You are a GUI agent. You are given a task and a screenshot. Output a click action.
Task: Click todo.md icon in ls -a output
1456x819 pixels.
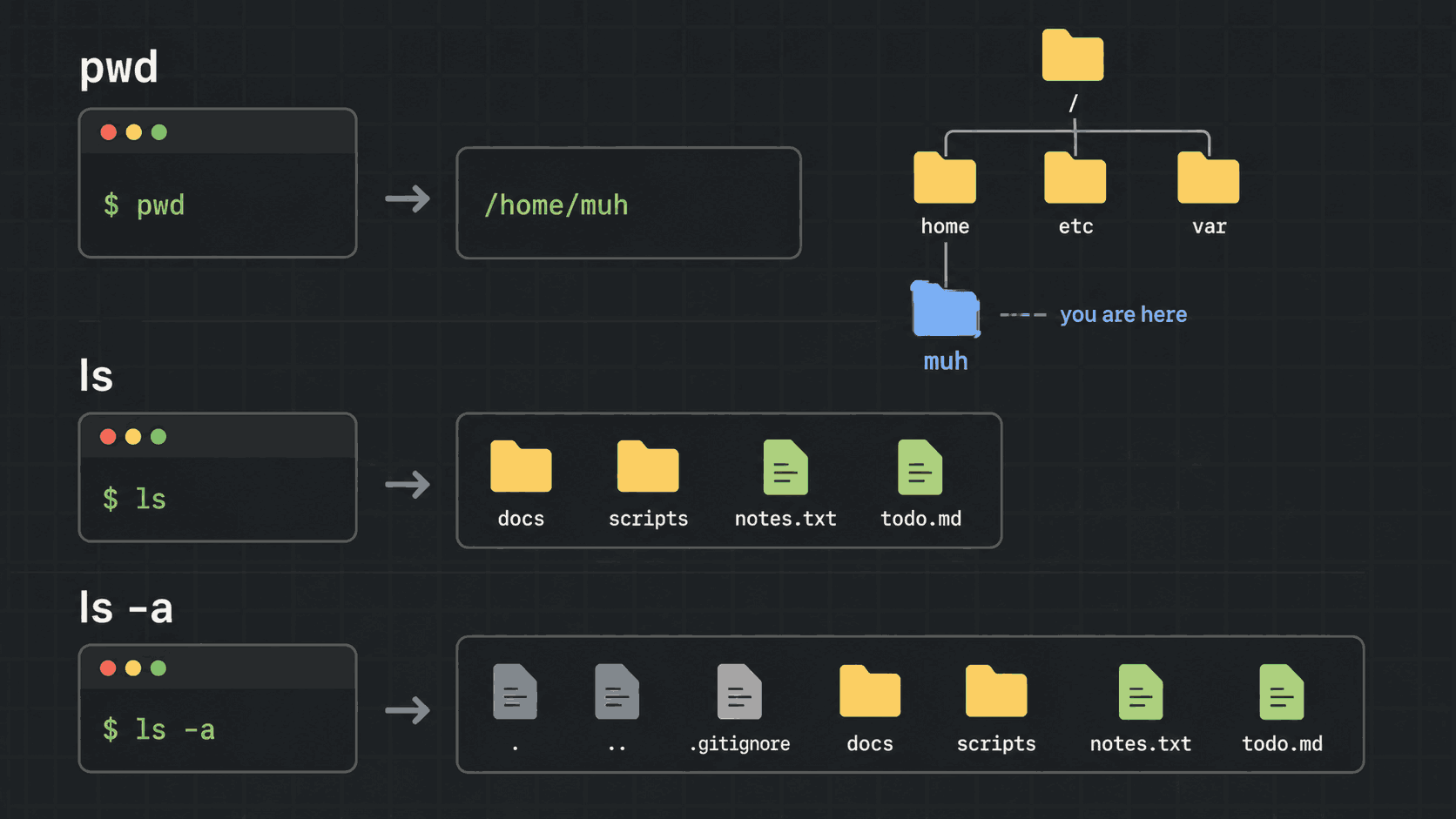1282,692
